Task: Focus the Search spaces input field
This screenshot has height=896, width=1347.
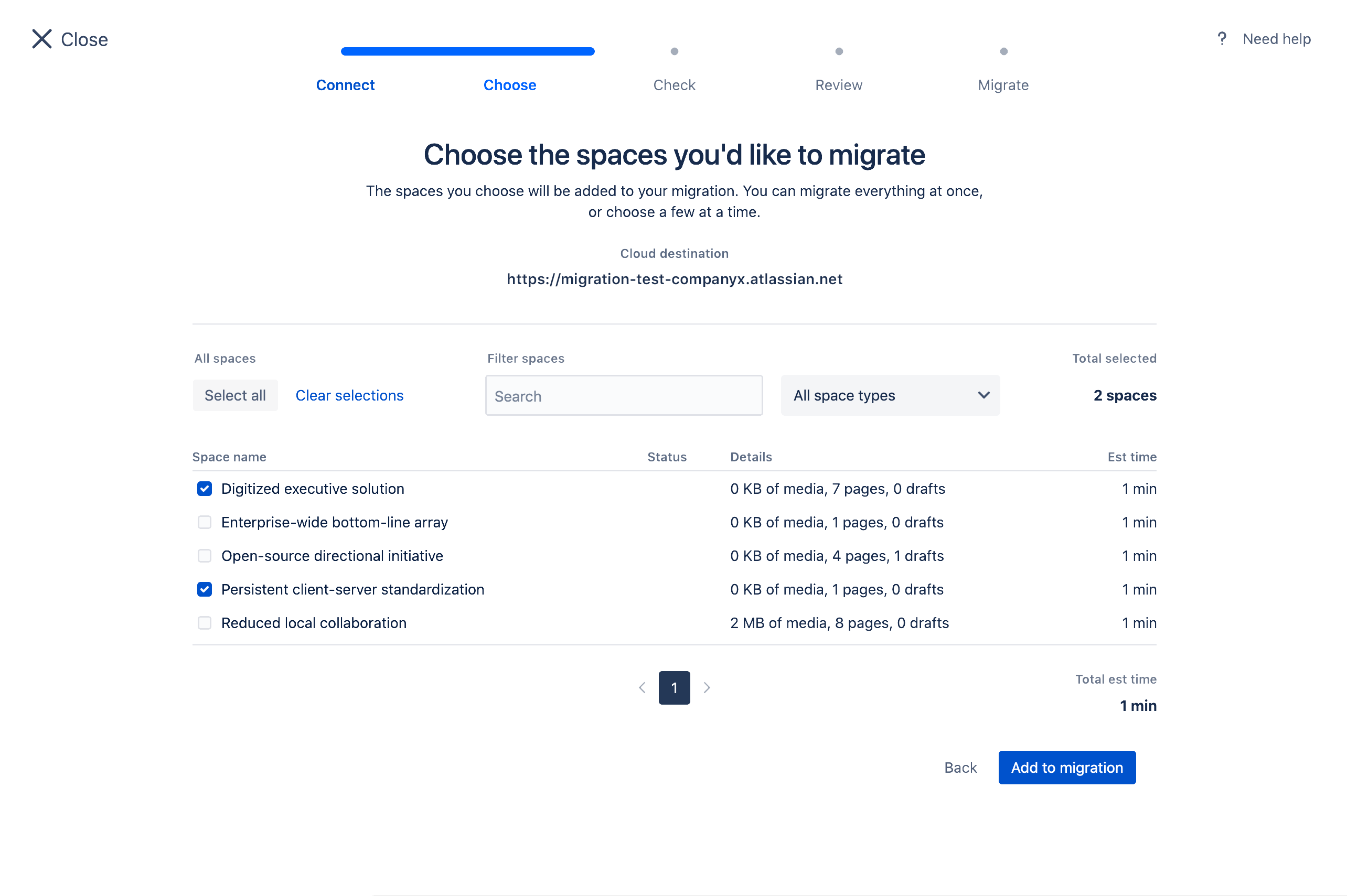Action: pos(624,395)
